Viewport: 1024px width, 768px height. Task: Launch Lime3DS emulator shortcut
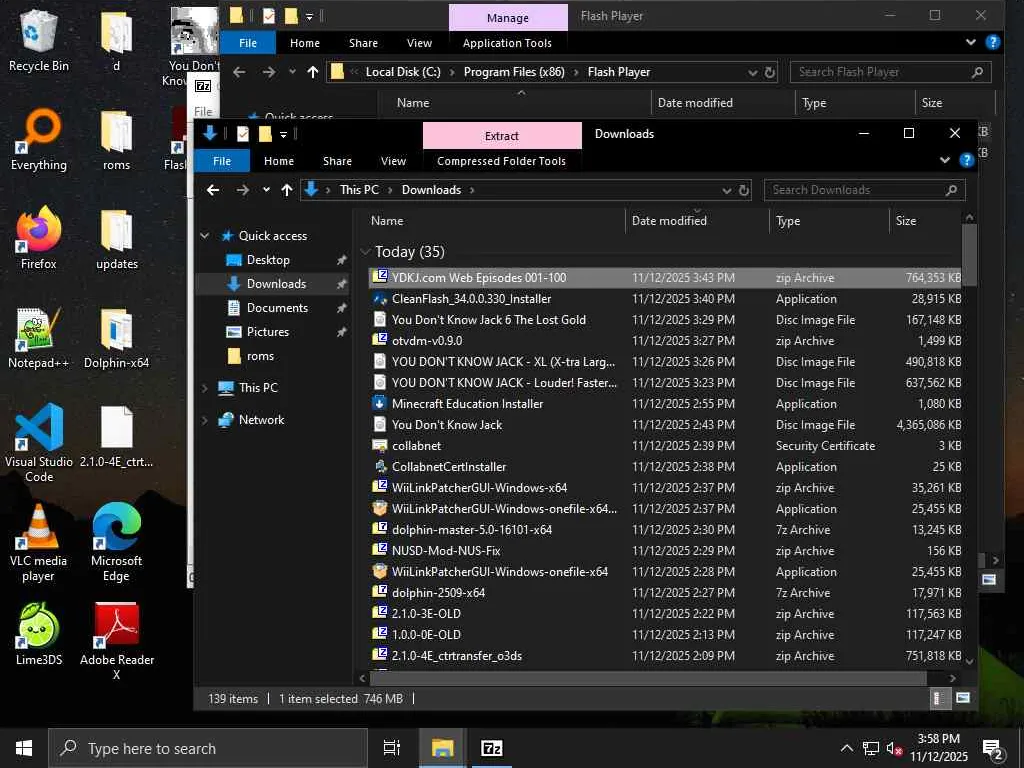(39, 634)
